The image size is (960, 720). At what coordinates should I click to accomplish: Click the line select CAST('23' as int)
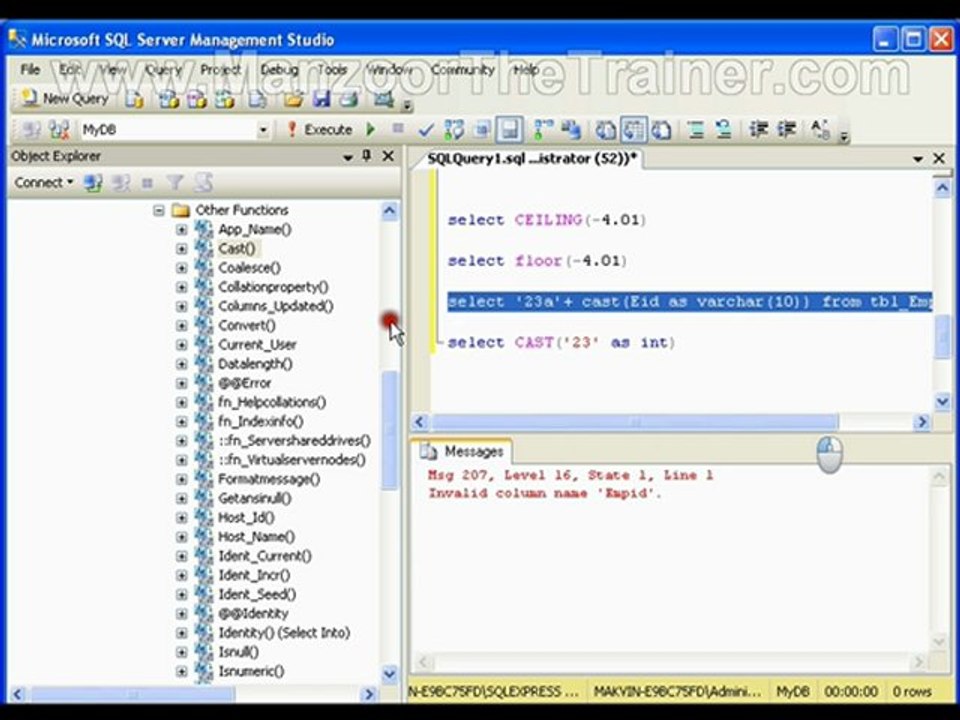[x=561, y=343]
